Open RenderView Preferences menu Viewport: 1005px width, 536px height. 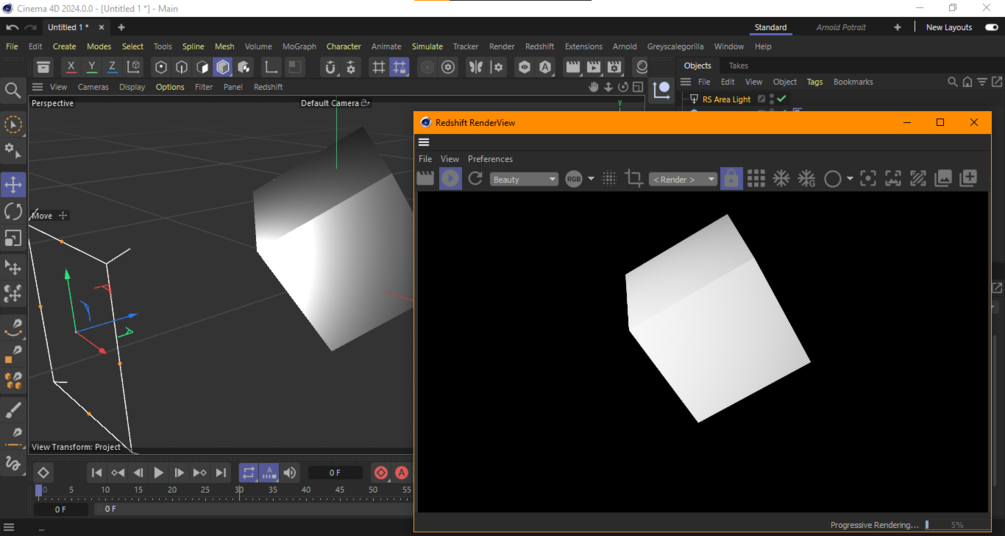tap(490, 159)
